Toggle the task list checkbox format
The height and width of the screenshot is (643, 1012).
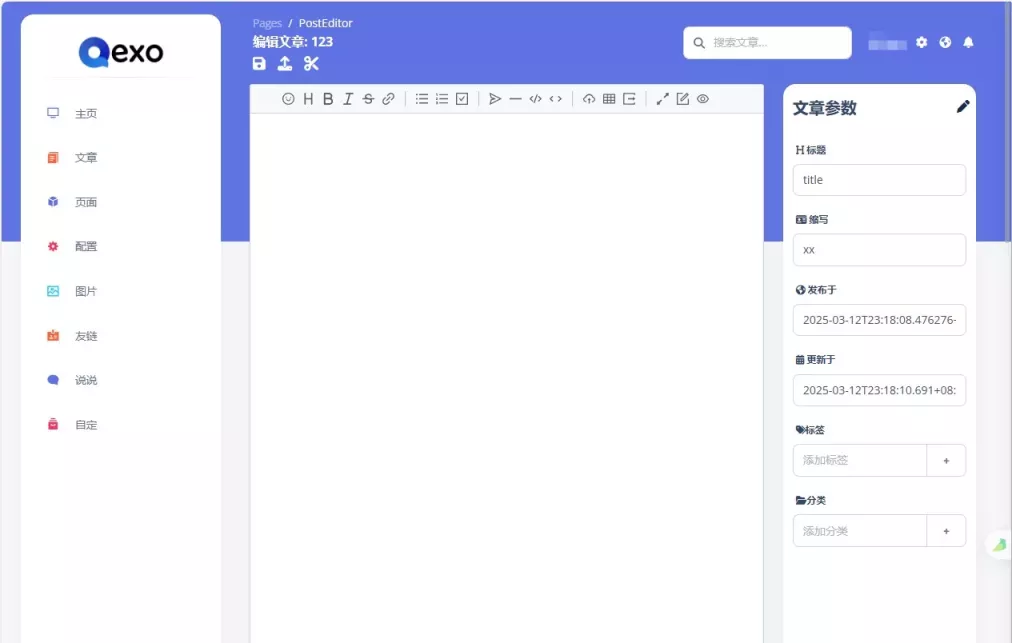coord(462,99)
